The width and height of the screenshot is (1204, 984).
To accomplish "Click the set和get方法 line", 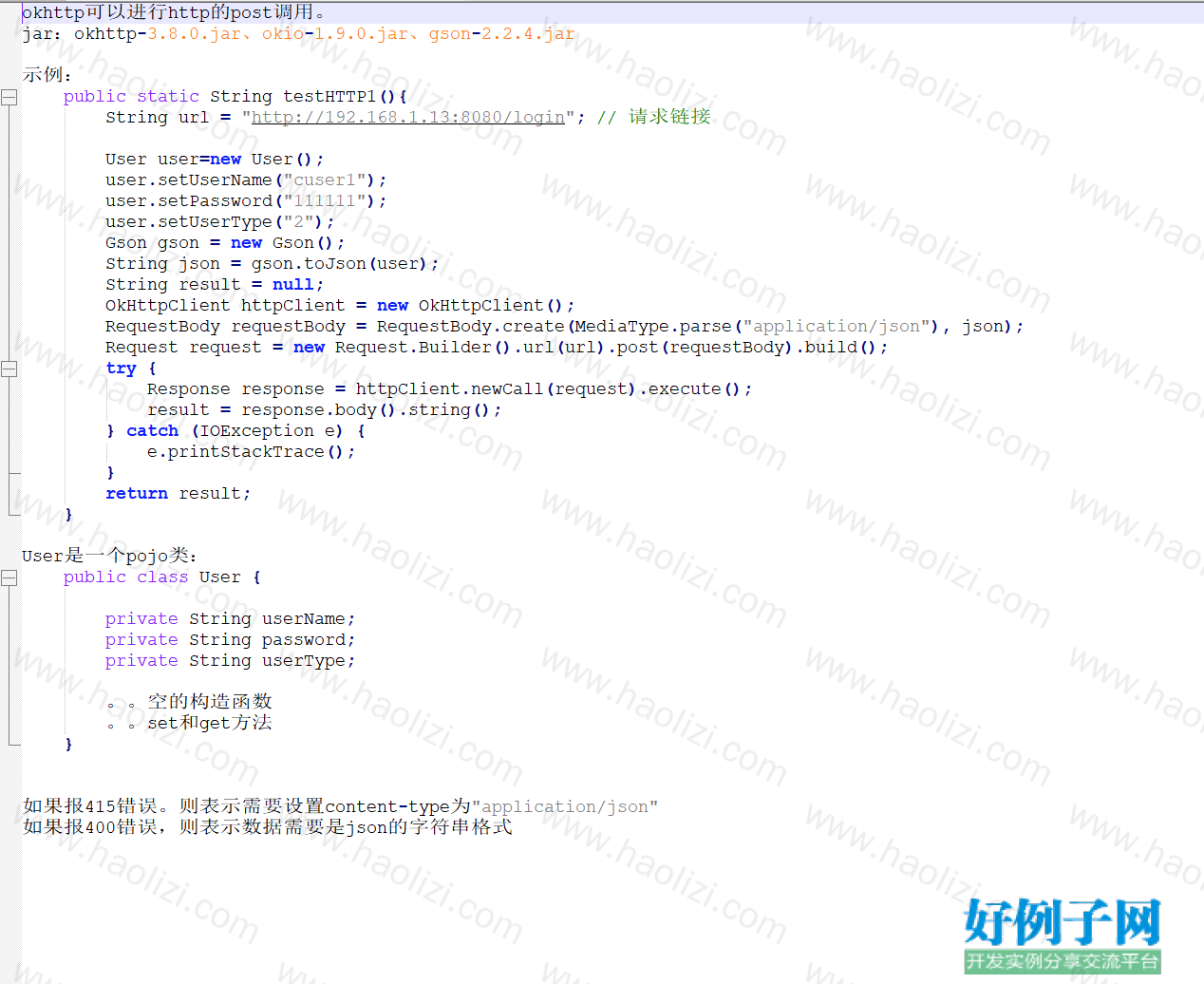I will pyautogui.click(x=190, y=723).
